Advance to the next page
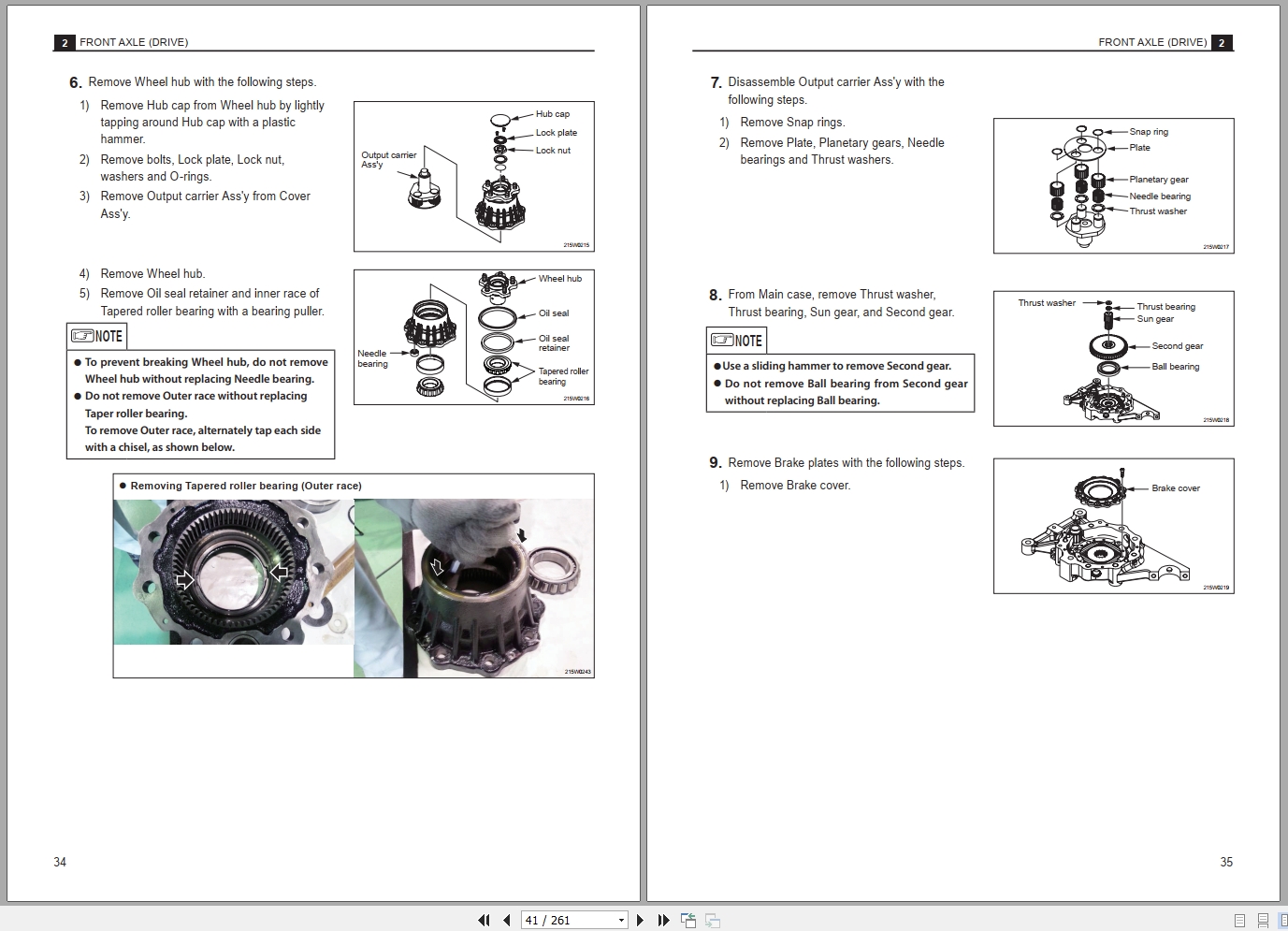 pos(640,920)
